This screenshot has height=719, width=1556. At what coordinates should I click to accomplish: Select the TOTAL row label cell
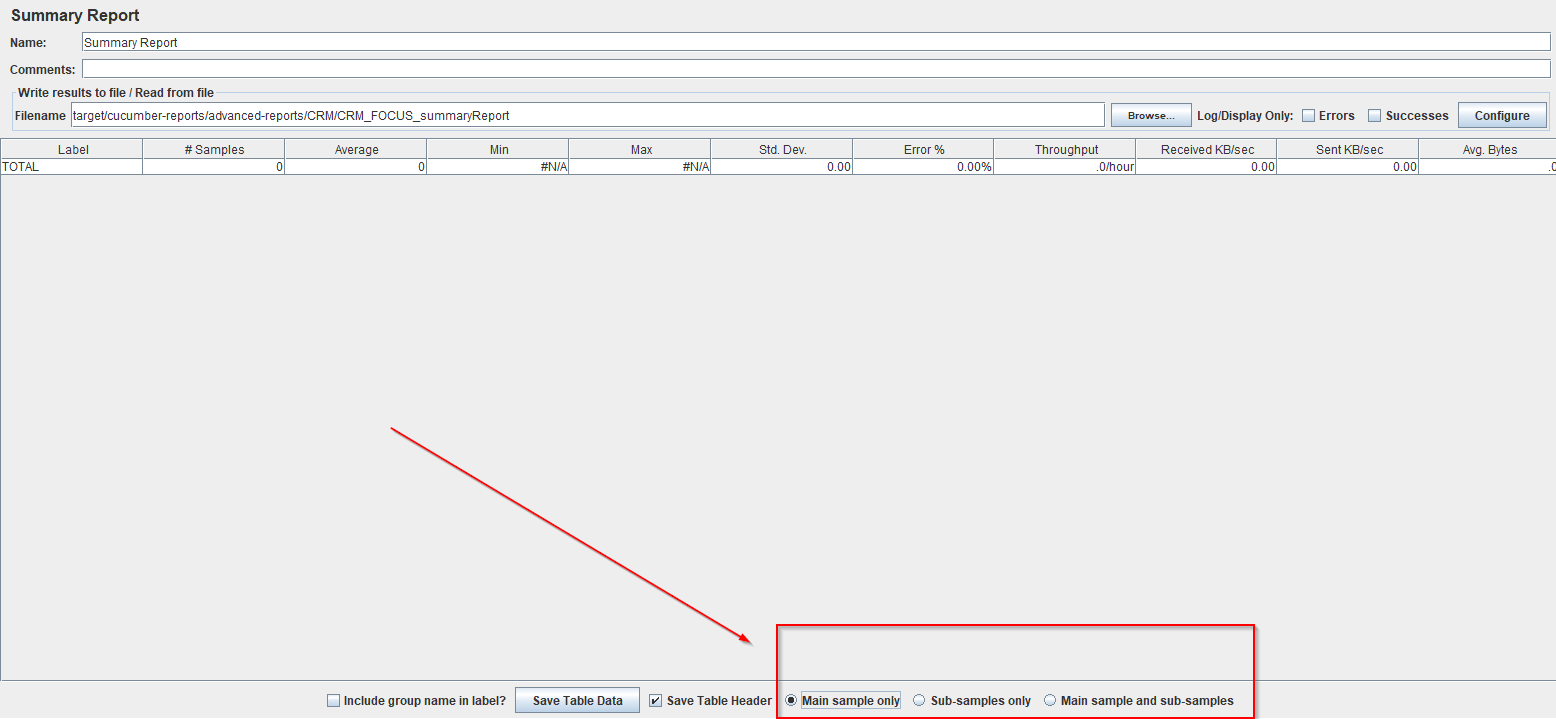coord(72,167)
